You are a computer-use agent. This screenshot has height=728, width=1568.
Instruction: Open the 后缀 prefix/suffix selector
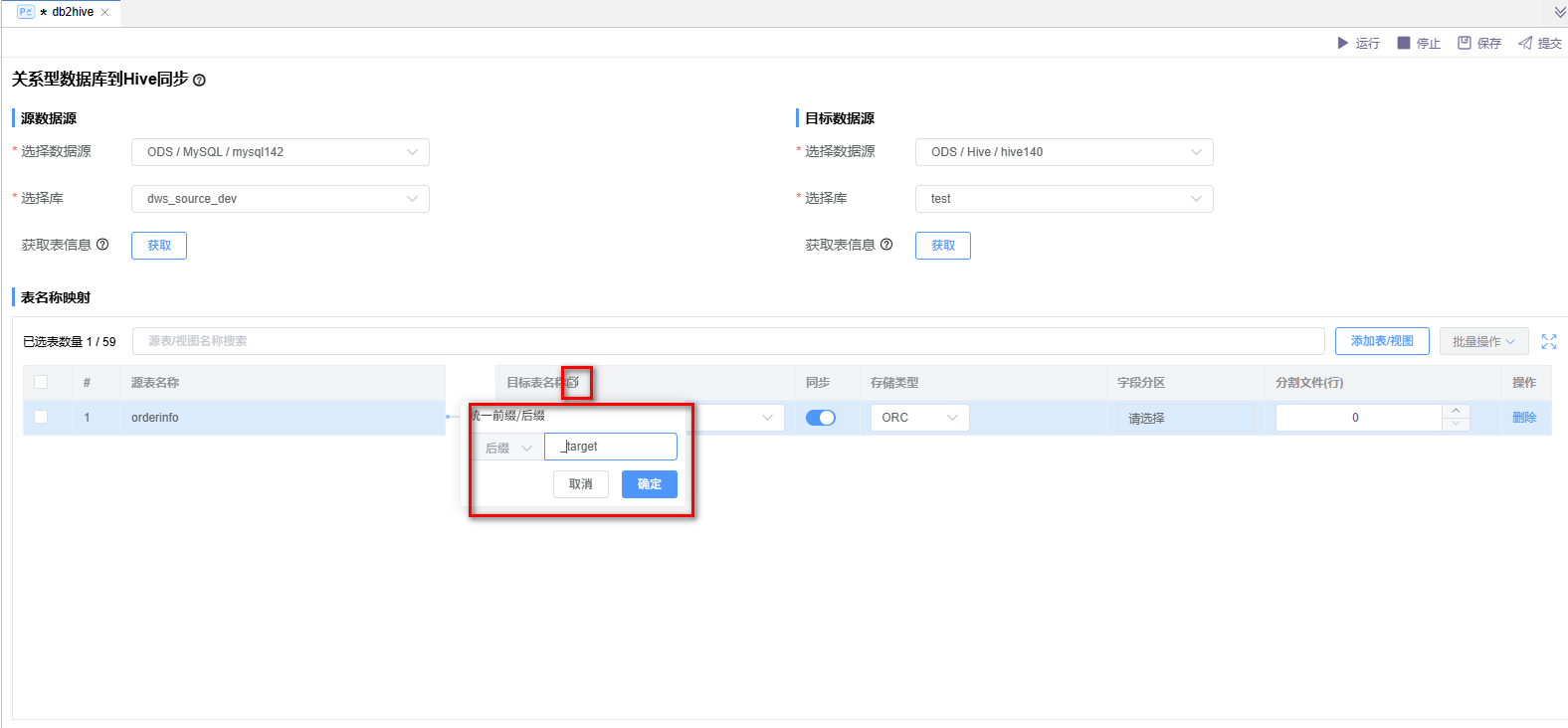(508, 448)
